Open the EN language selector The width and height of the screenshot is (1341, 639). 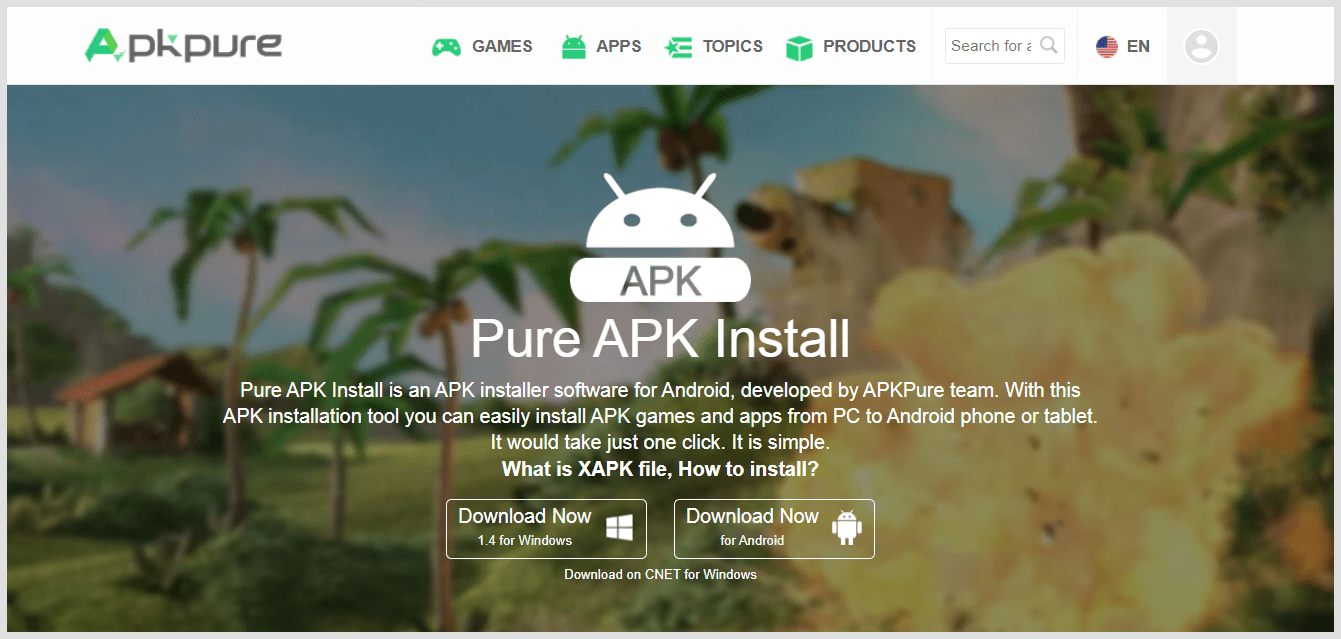1138,46
